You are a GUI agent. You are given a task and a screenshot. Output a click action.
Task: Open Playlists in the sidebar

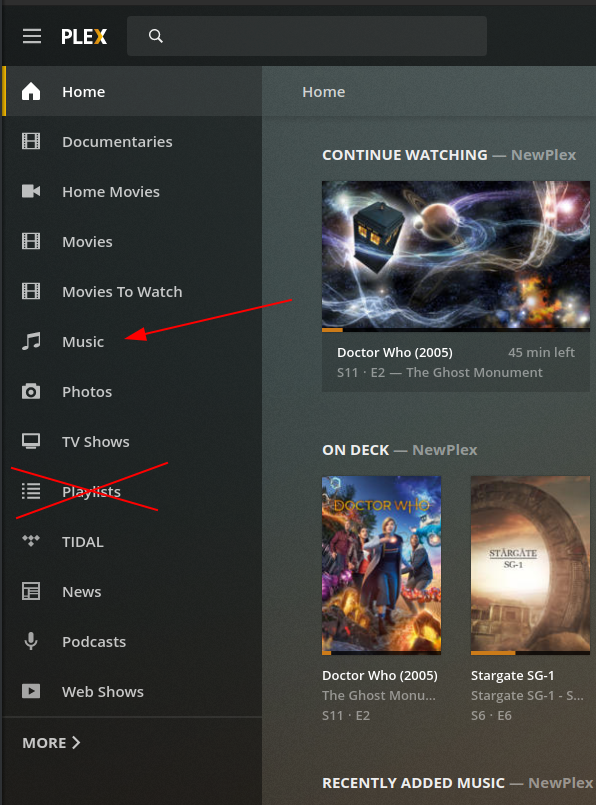132,491
